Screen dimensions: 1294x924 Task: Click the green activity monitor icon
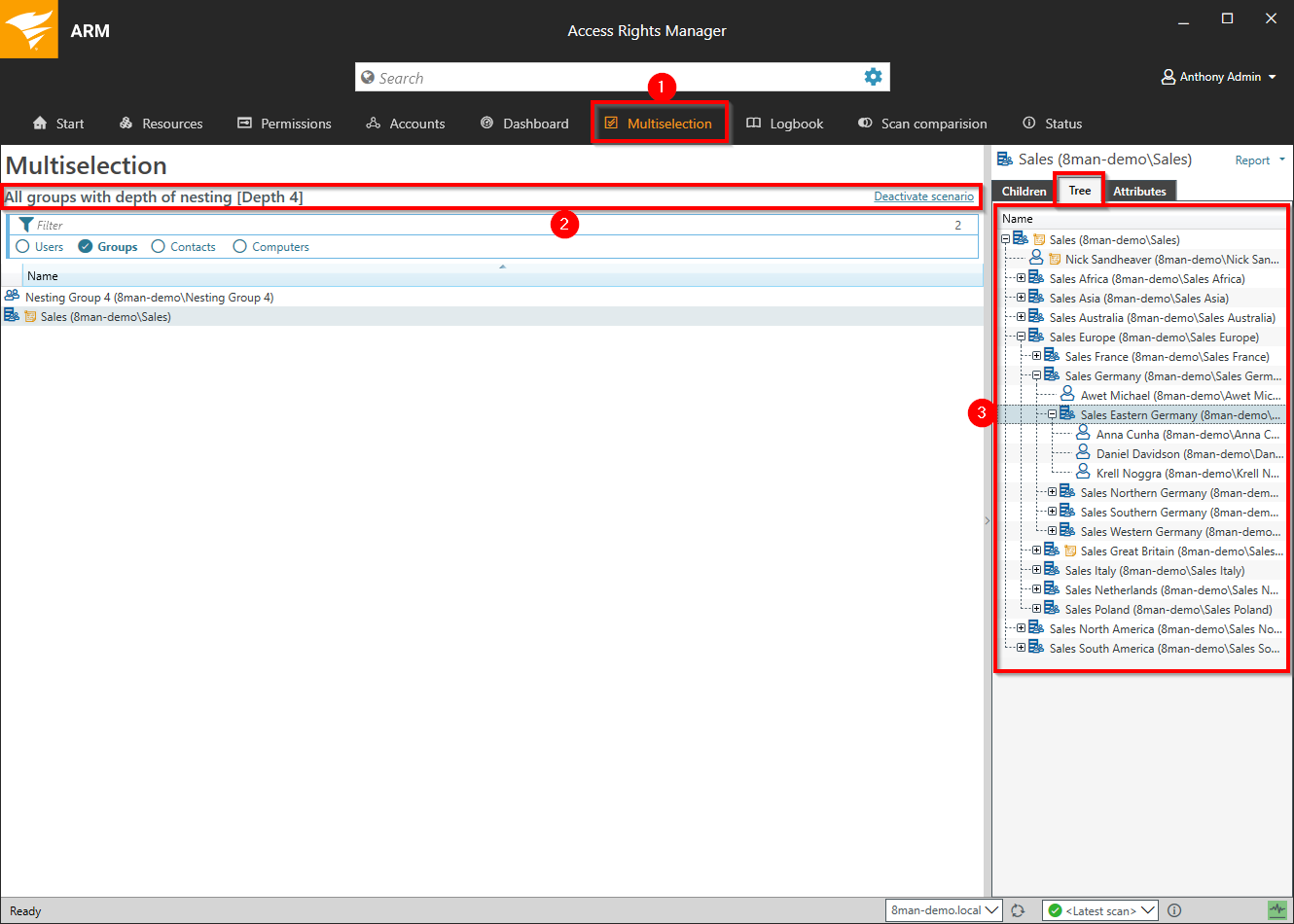1276,910
